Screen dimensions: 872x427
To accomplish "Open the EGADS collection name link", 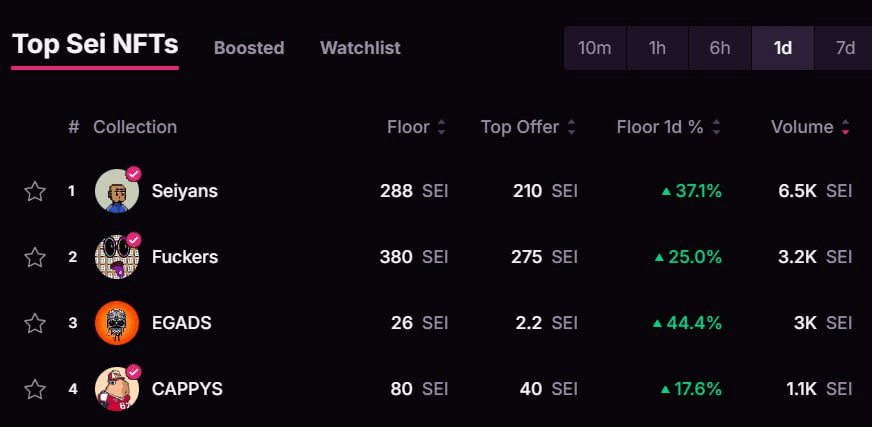I will [x=182, y=323].
